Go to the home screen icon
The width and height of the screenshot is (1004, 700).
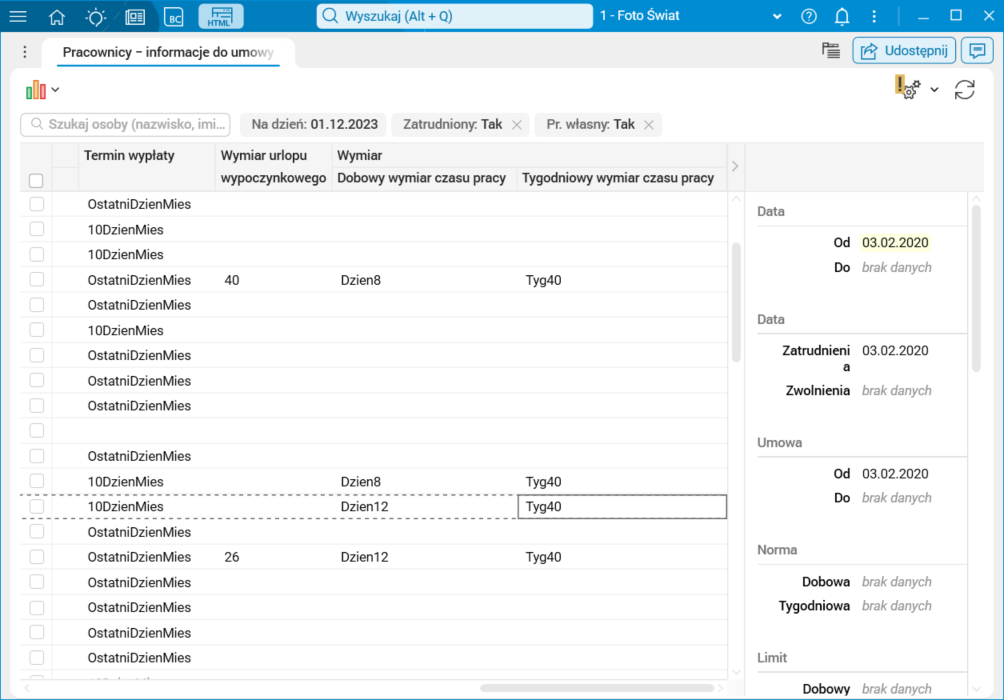[x=57, y=16]
